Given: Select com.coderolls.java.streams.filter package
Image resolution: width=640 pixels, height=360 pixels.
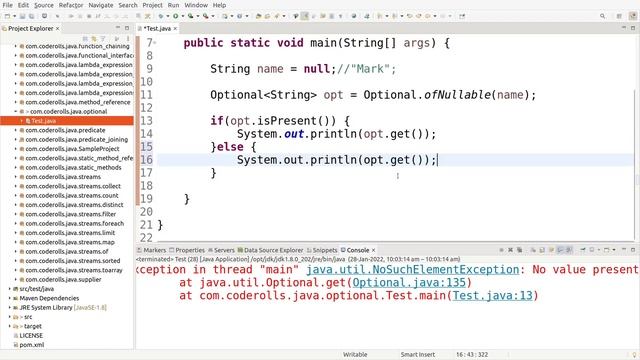Looking at the screenshot, I should pyautogui.click(x=71, y=214).
